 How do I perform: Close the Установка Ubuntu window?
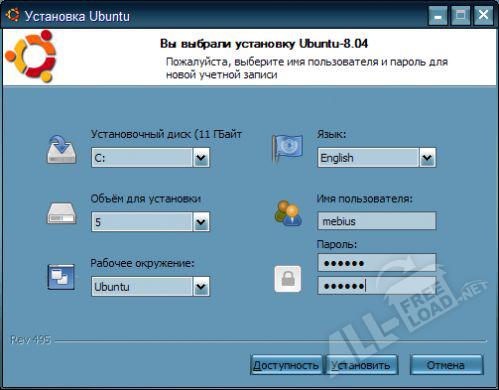(x=483, y=16)
